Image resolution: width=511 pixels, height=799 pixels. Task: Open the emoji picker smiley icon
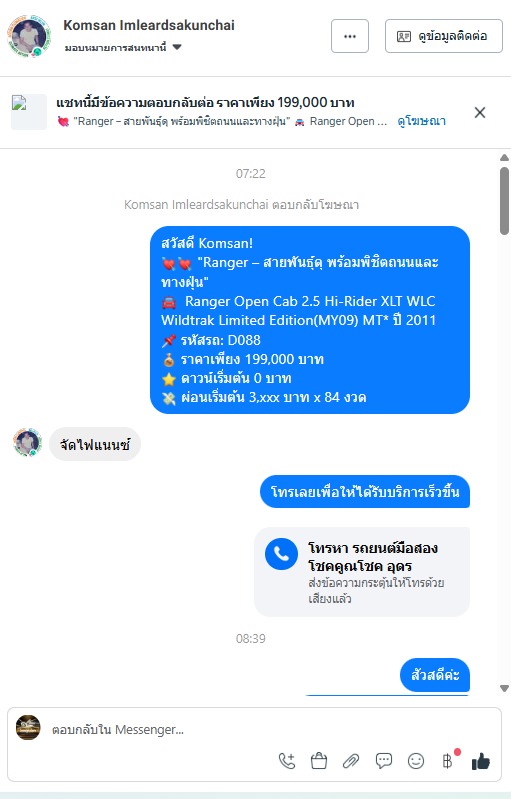click(x=416, y=761)
